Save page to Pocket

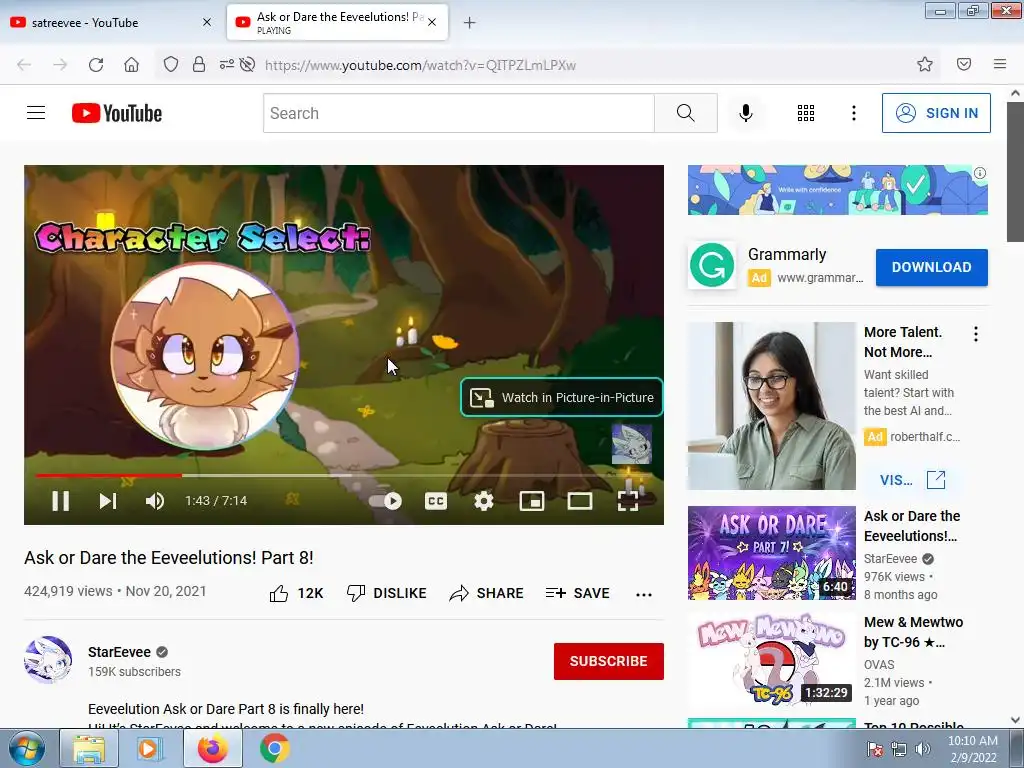tap(964, 64)
